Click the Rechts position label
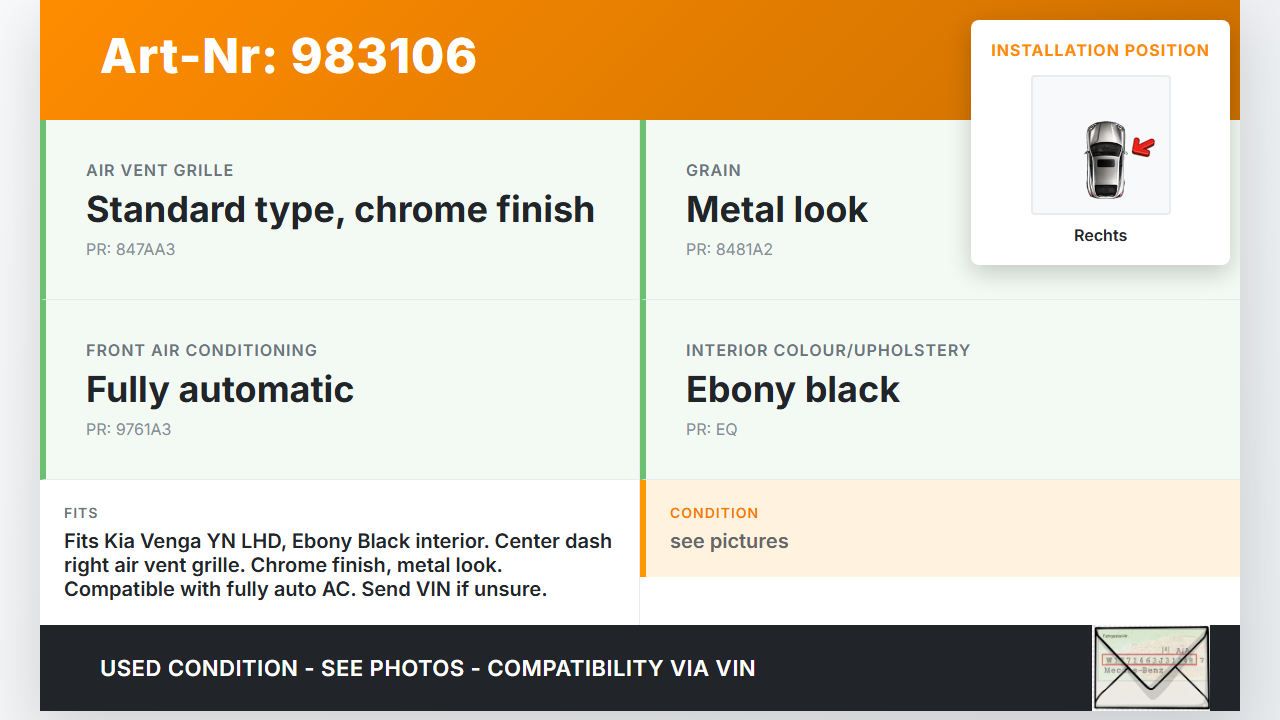Screen dimensions: 1280x720 click(1100, 236)
